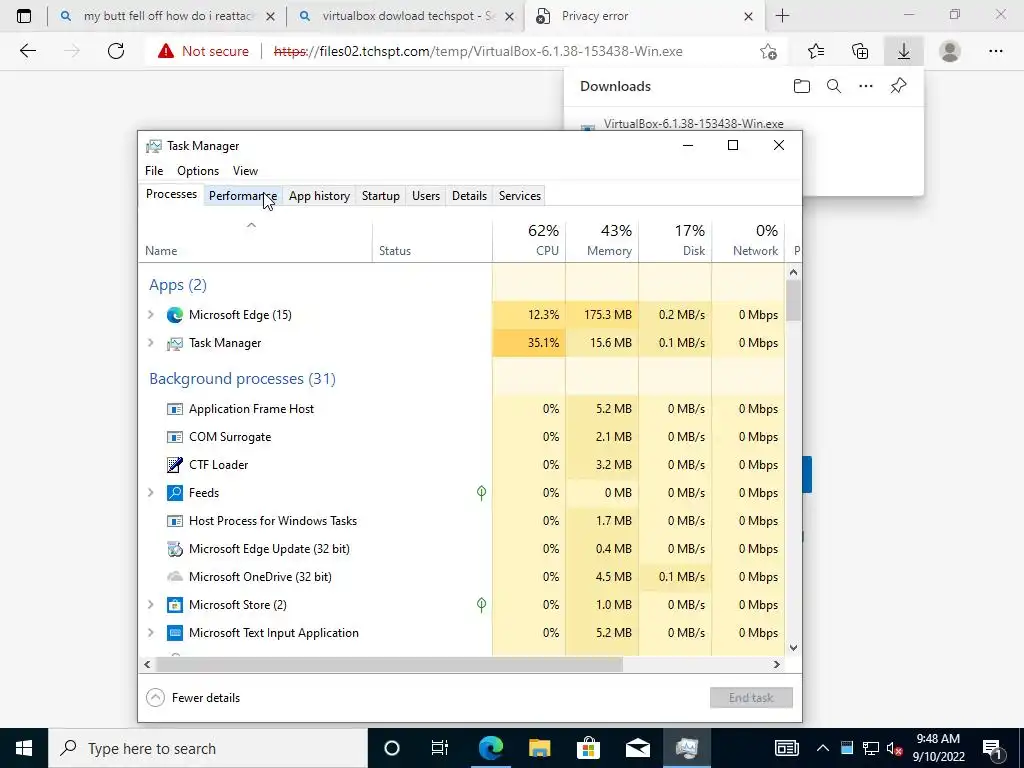Screen dimensions: 1024x768
Task: Close the Privacy error tab
Action: pos(748,17)
